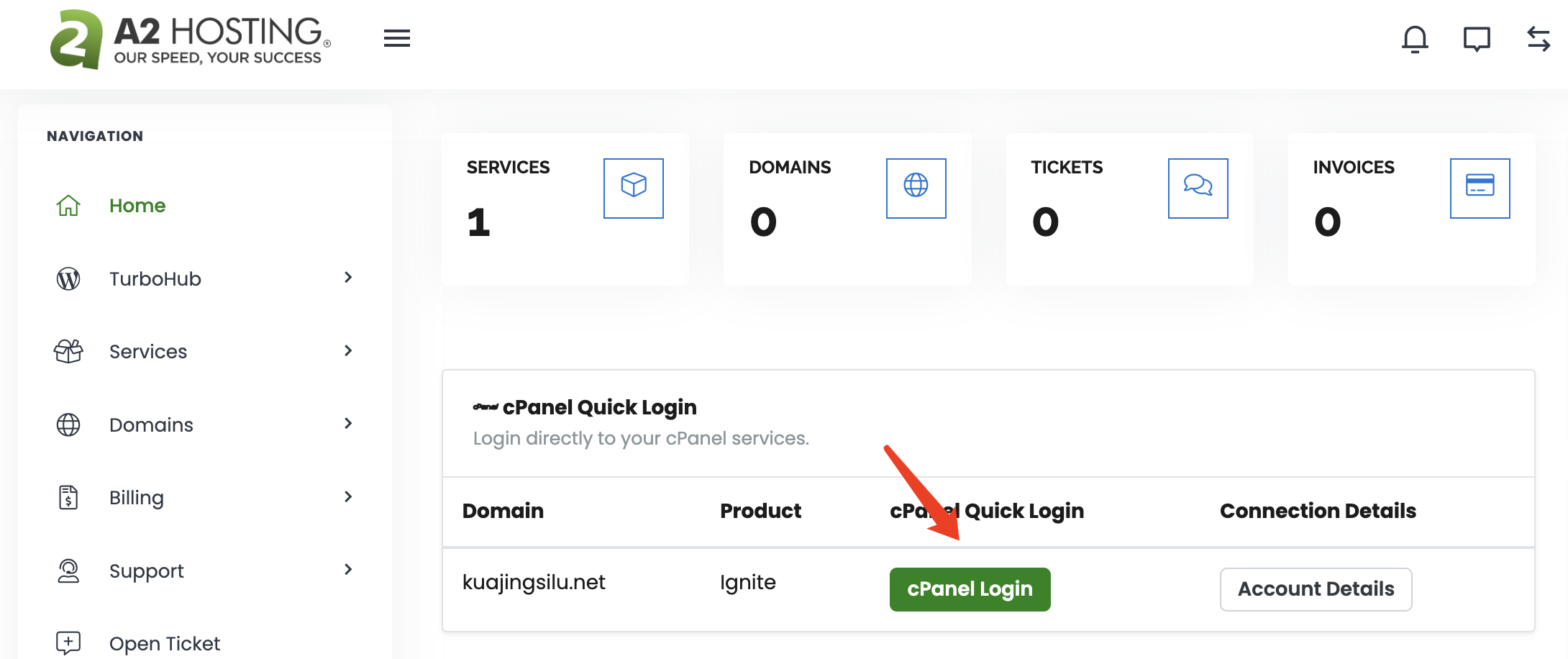The image size is (1568, 659).
Task: Click the Domains globe icon in navigation
Action: click(x=68, y=424)
